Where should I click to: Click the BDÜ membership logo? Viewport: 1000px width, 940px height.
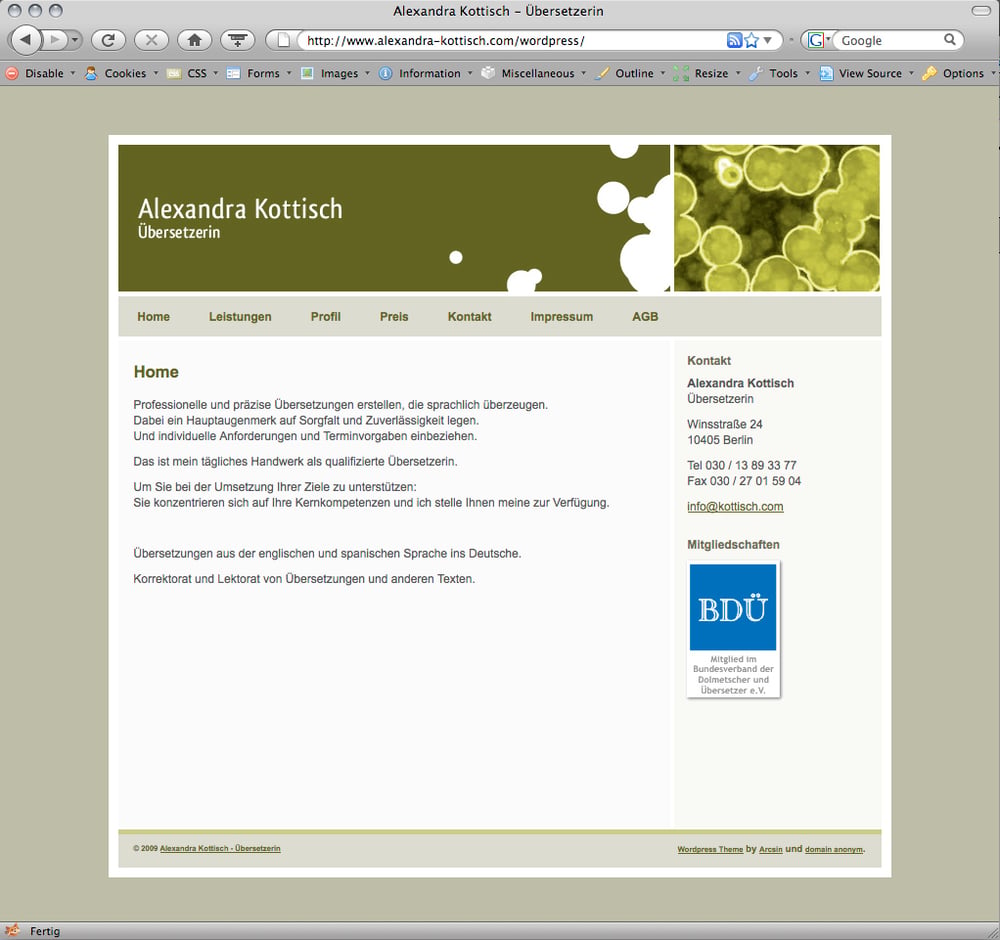tap(733, 629)
